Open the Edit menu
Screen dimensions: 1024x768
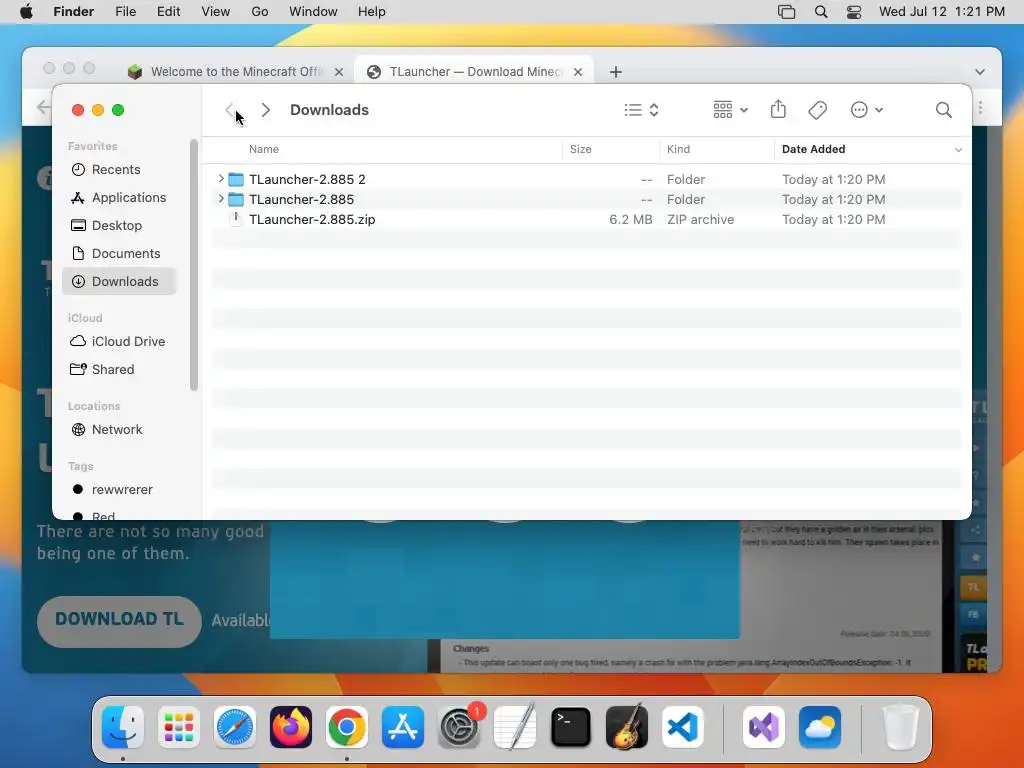(x=168, y=12)
